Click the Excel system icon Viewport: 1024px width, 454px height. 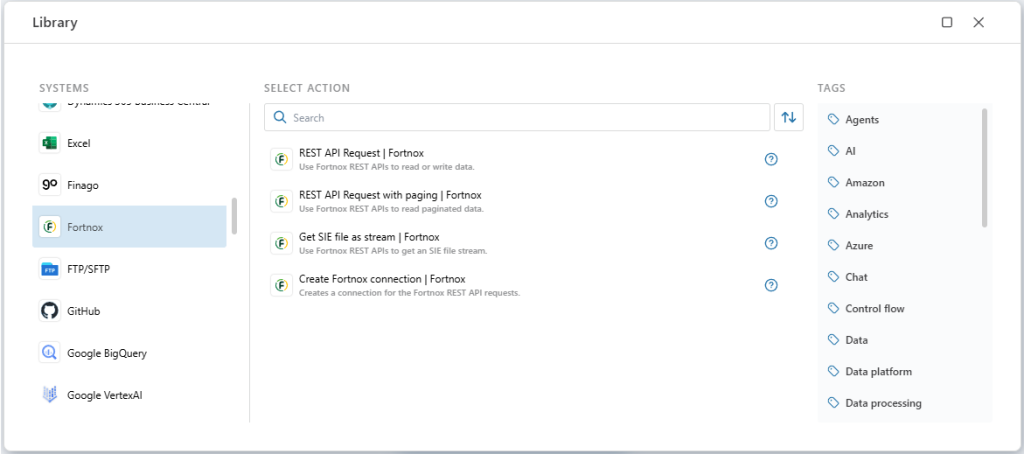click(49, 143)
